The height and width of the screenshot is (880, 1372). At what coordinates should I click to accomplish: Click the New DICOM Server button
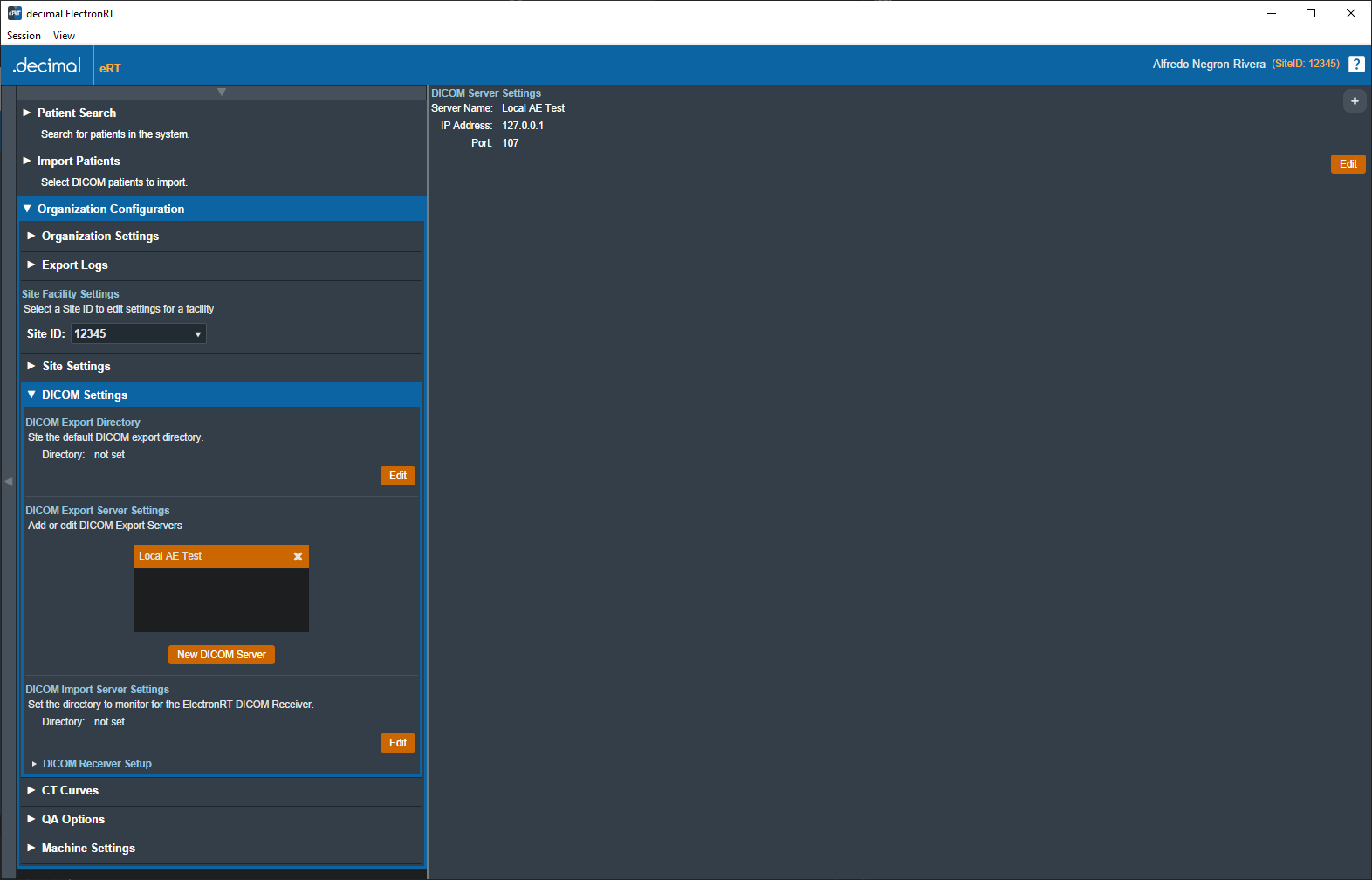coord(222,655)
